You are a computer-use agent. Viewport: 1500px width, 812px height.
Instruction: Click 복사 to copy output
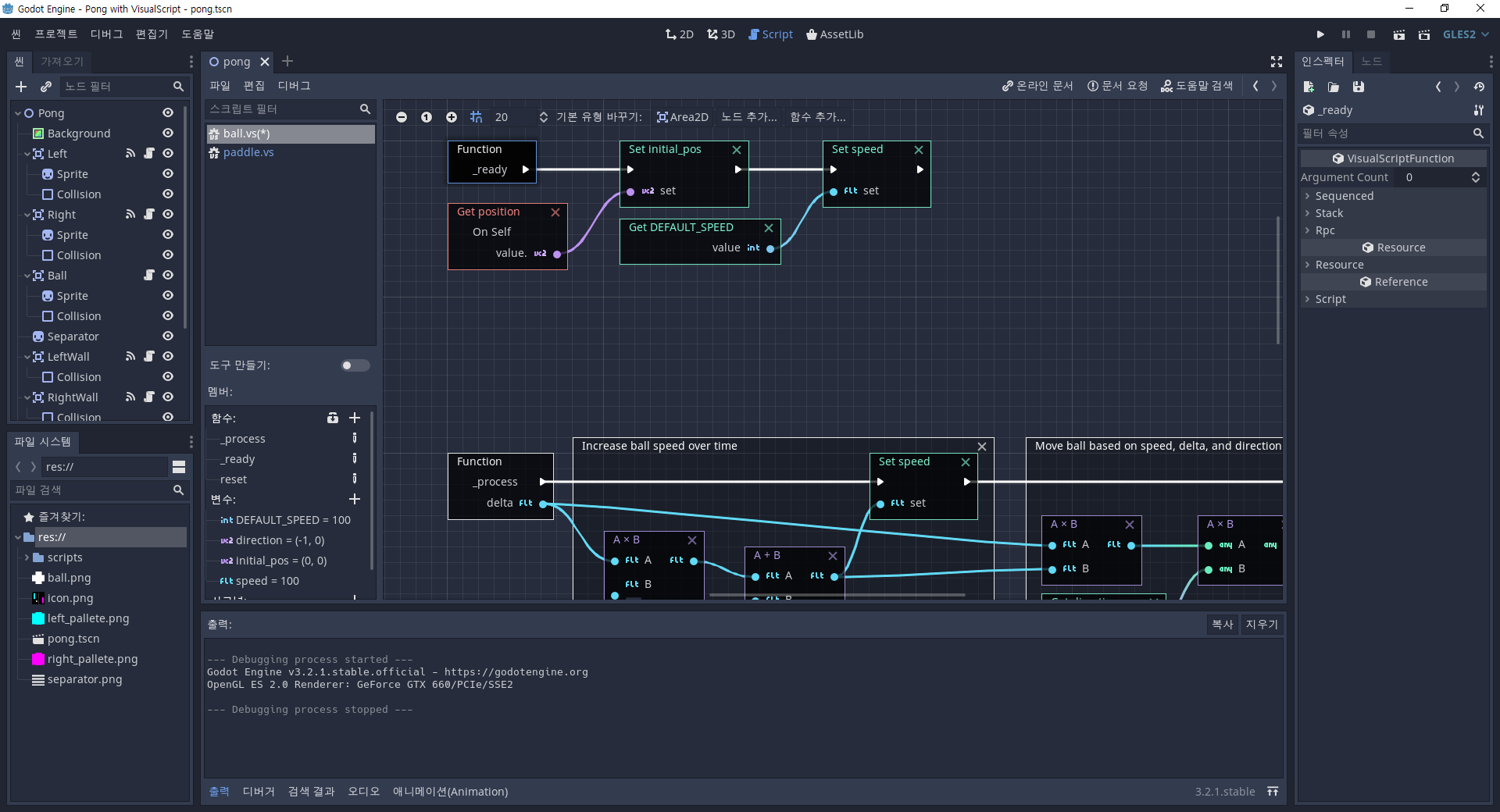[1223, 625]
